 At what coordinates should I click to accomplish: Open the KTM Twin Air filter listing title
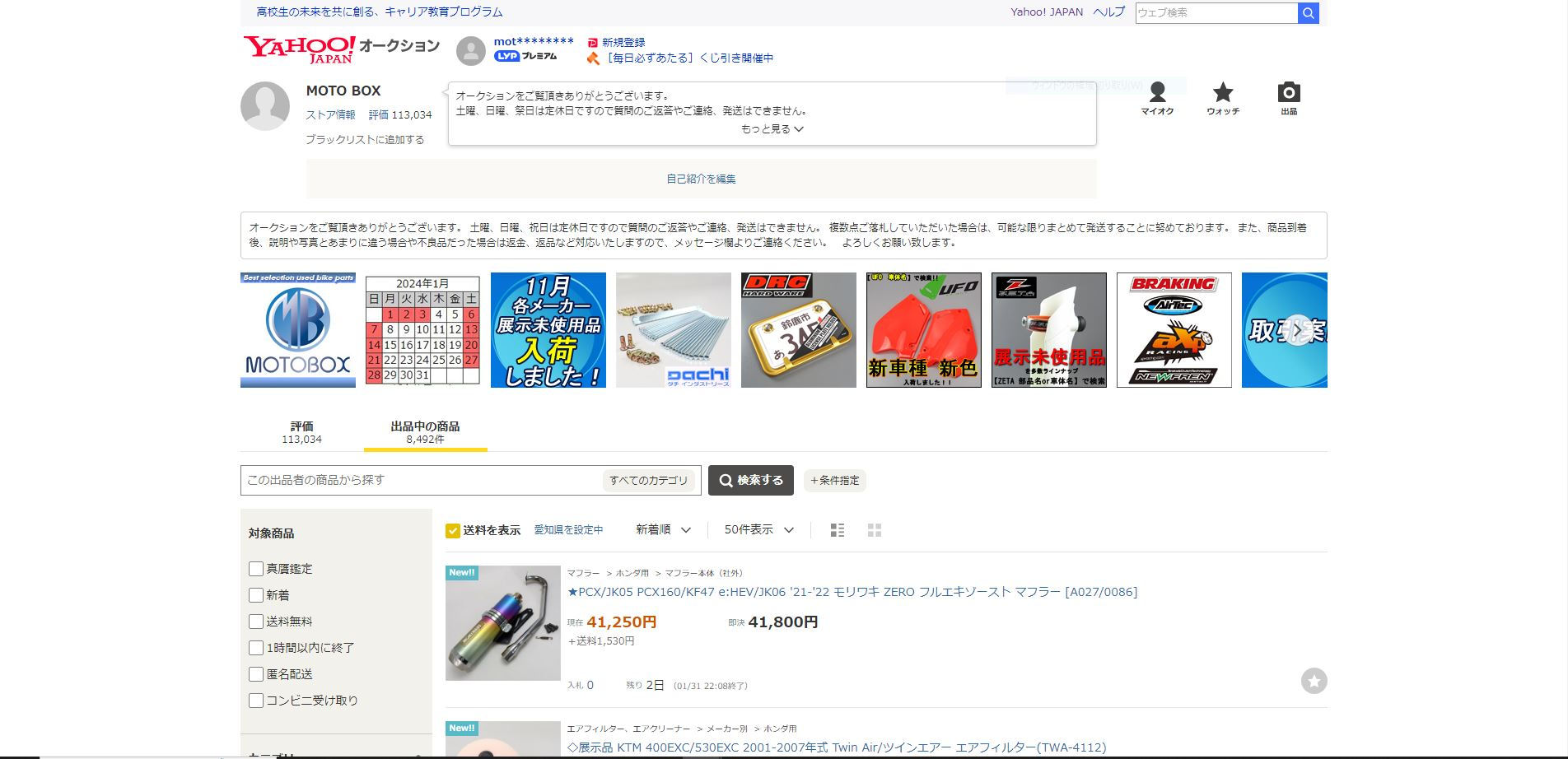[x=837, y=747]
